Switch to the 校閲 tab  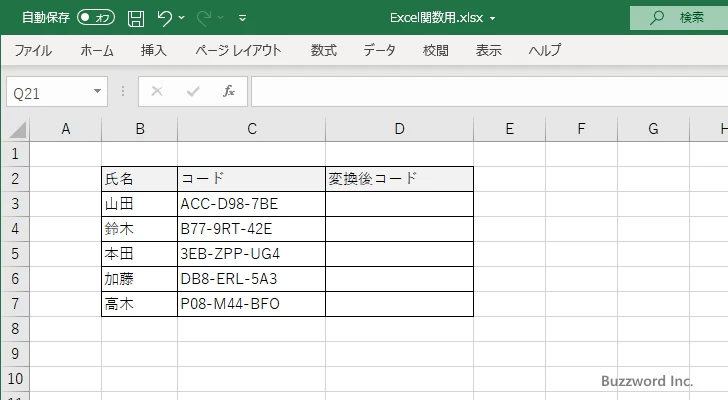[436, 50]
